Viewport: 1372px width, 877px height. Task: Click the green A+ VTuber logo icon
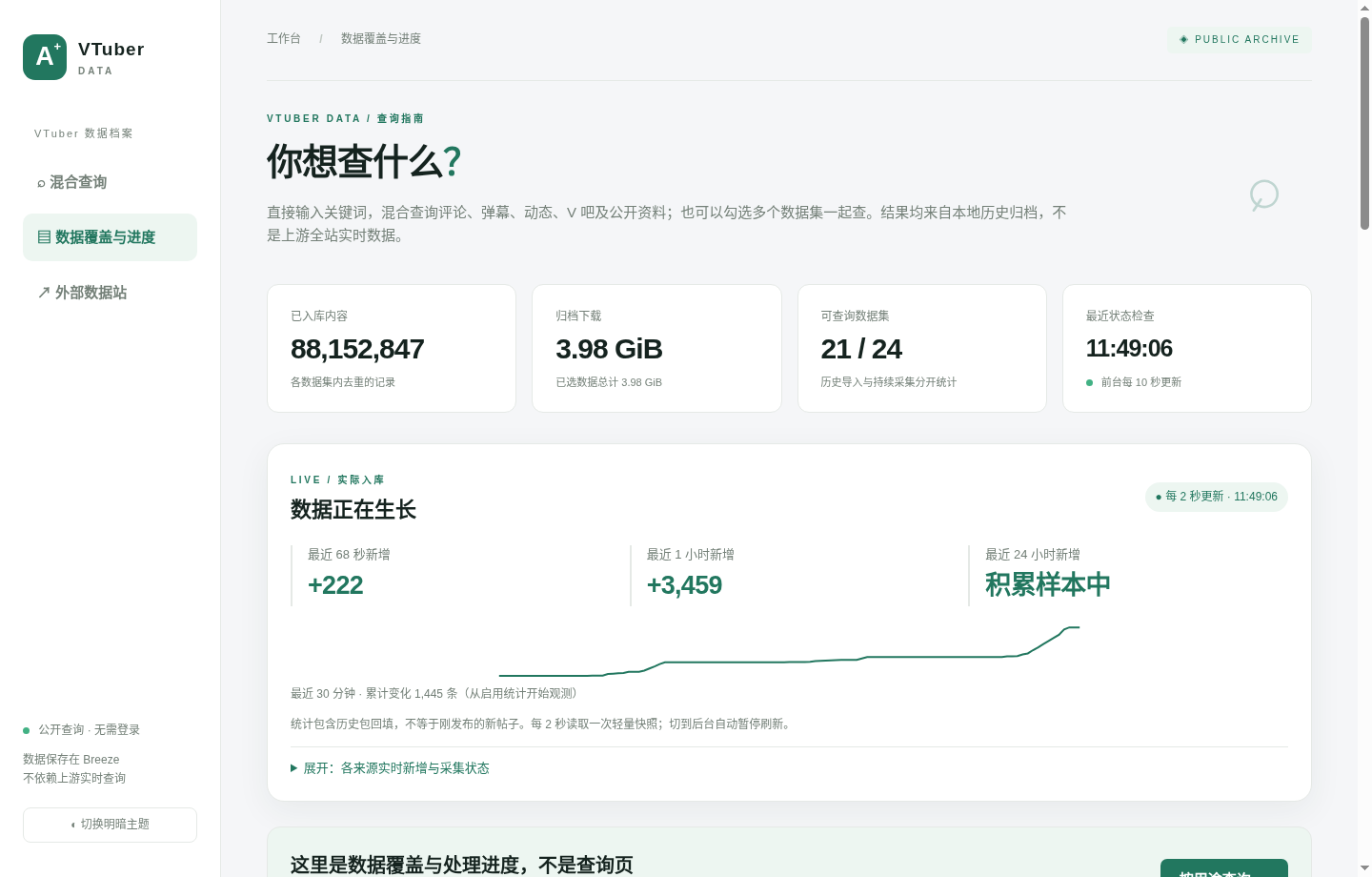(45, 57)
